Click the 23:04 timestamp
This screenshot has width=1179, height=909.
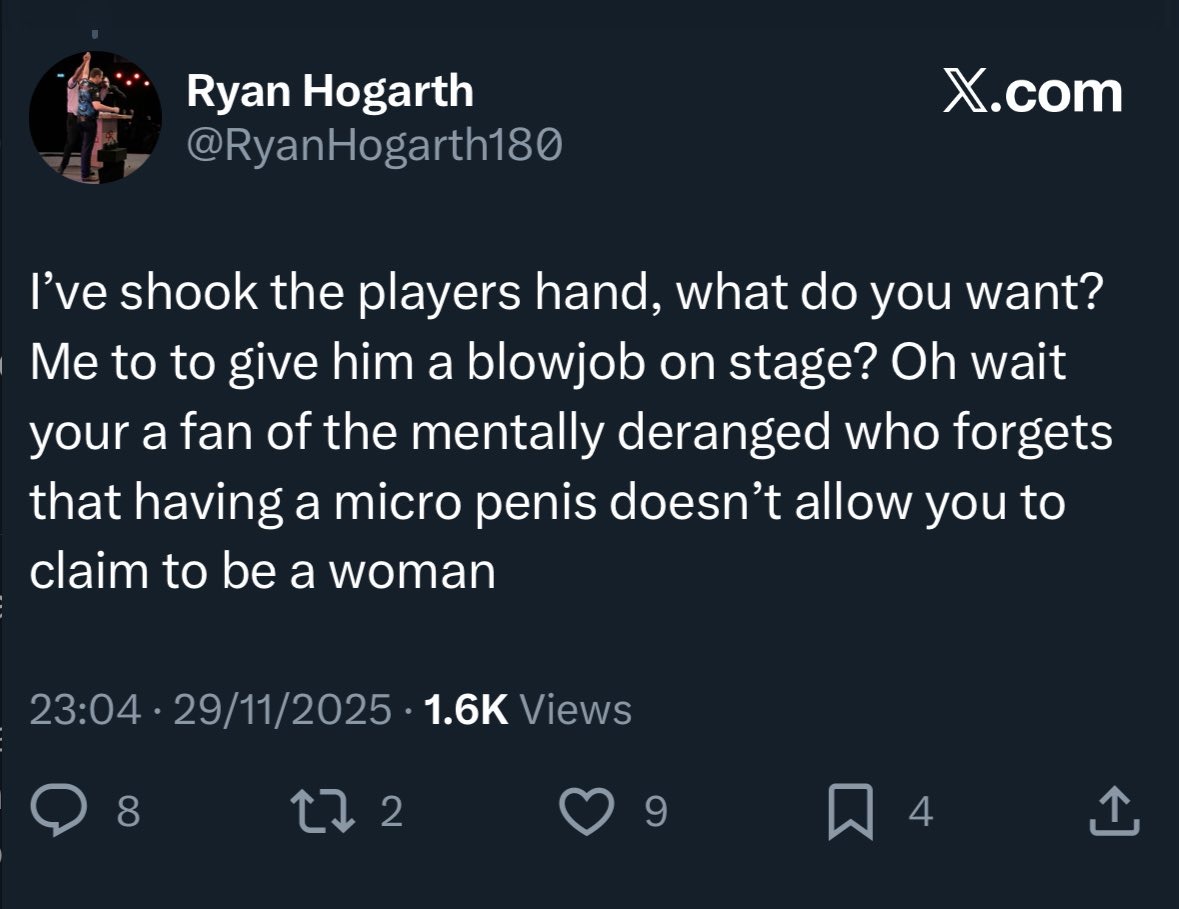pyautogui.click(x=83, y=710)
